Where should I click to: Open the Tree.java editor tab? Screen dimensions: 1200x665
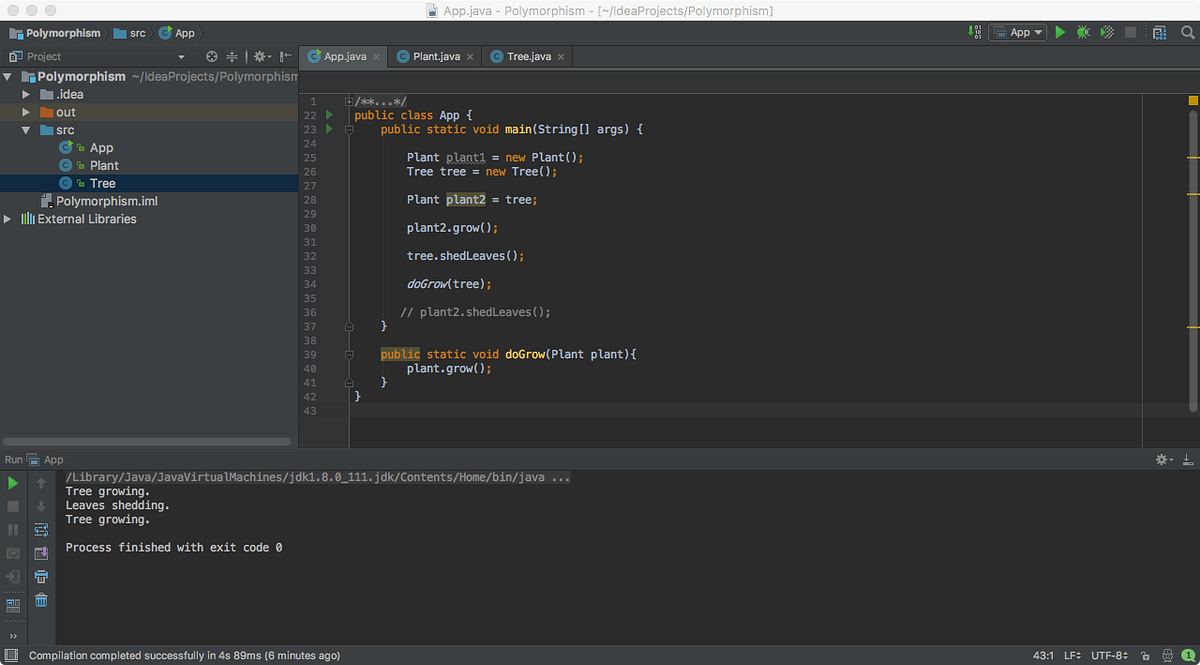tap(529, 57)
